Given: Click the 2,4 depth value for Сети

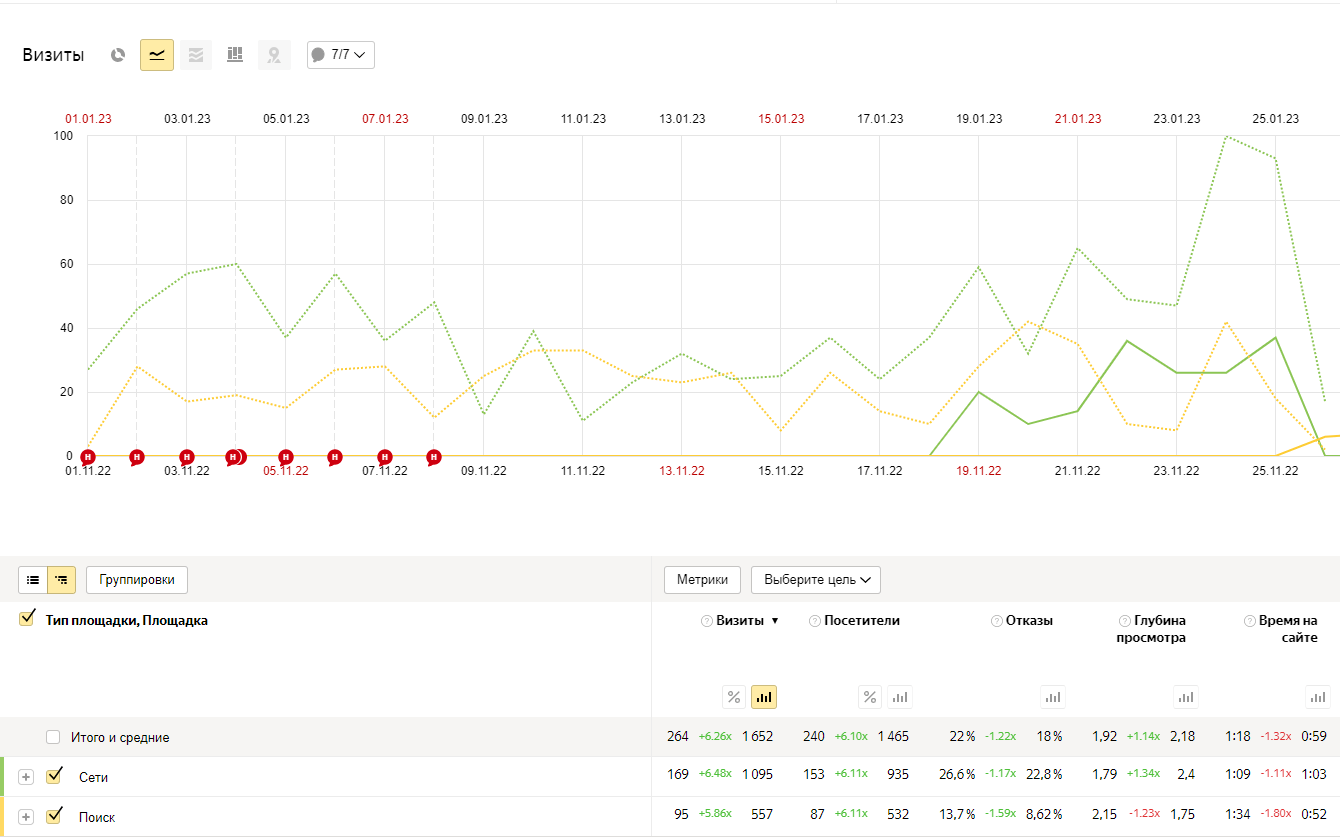Looking at the screenshot, I should tap(1186, 775).
